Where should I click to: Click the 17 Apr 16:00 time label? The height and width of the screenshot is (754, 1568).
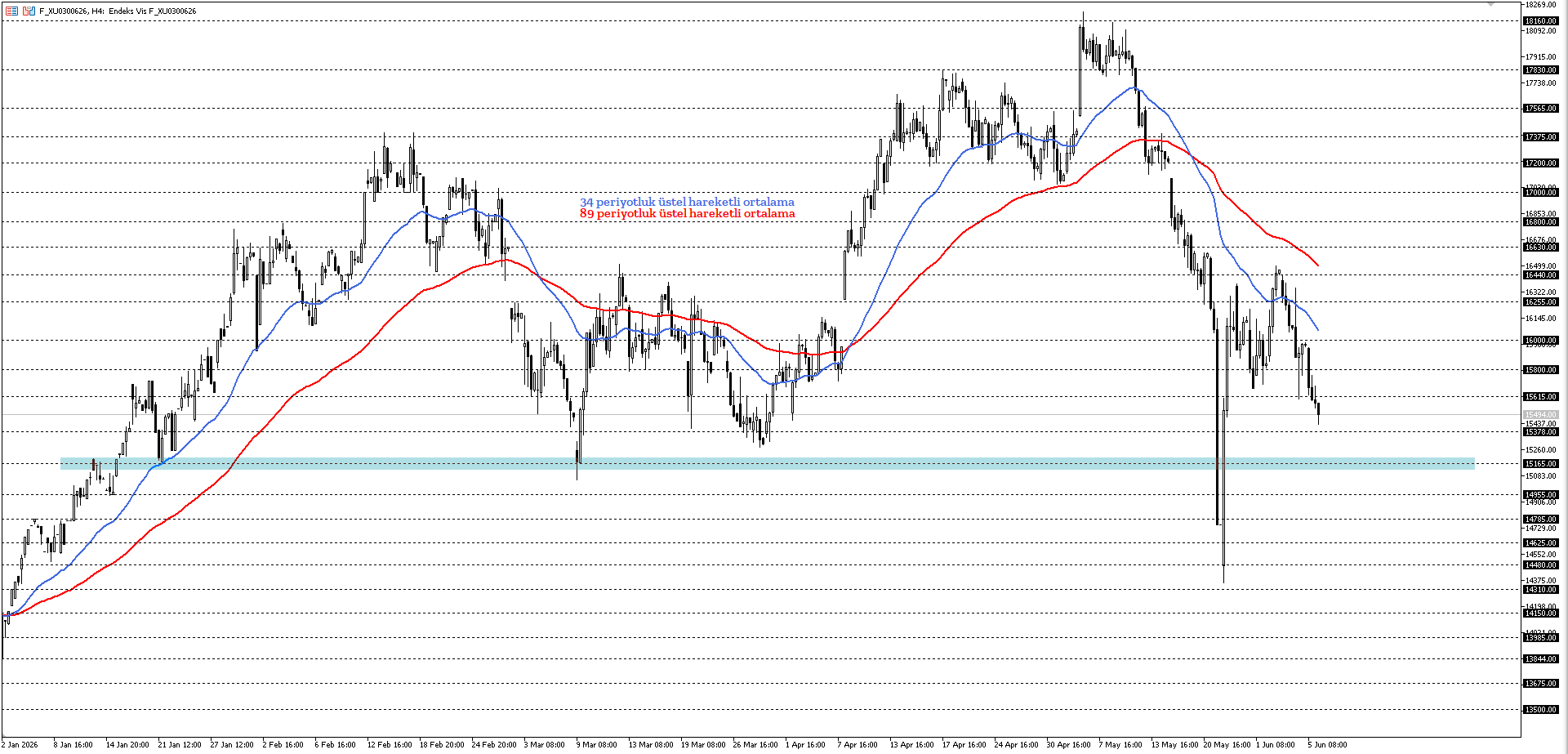[x=964, y=745]
